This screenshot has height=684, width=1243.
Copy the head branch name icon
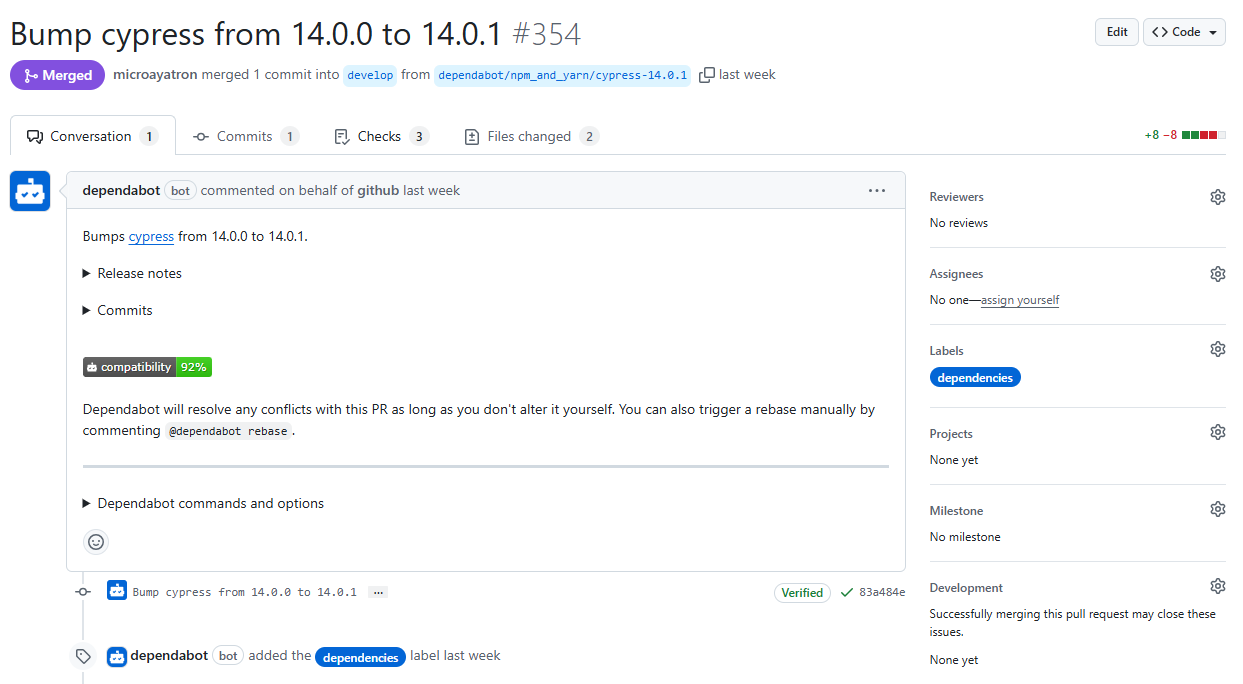[707, 75]
